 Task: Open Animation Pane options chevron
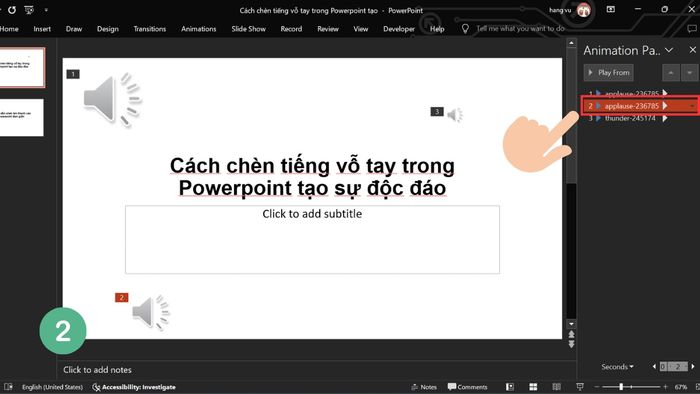click(x=669, y=50)
